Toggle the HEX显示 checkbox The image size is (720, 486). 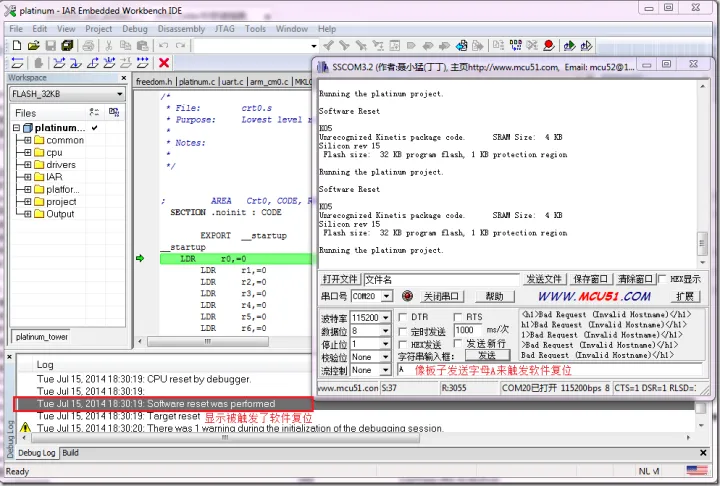tap(662, 279)
